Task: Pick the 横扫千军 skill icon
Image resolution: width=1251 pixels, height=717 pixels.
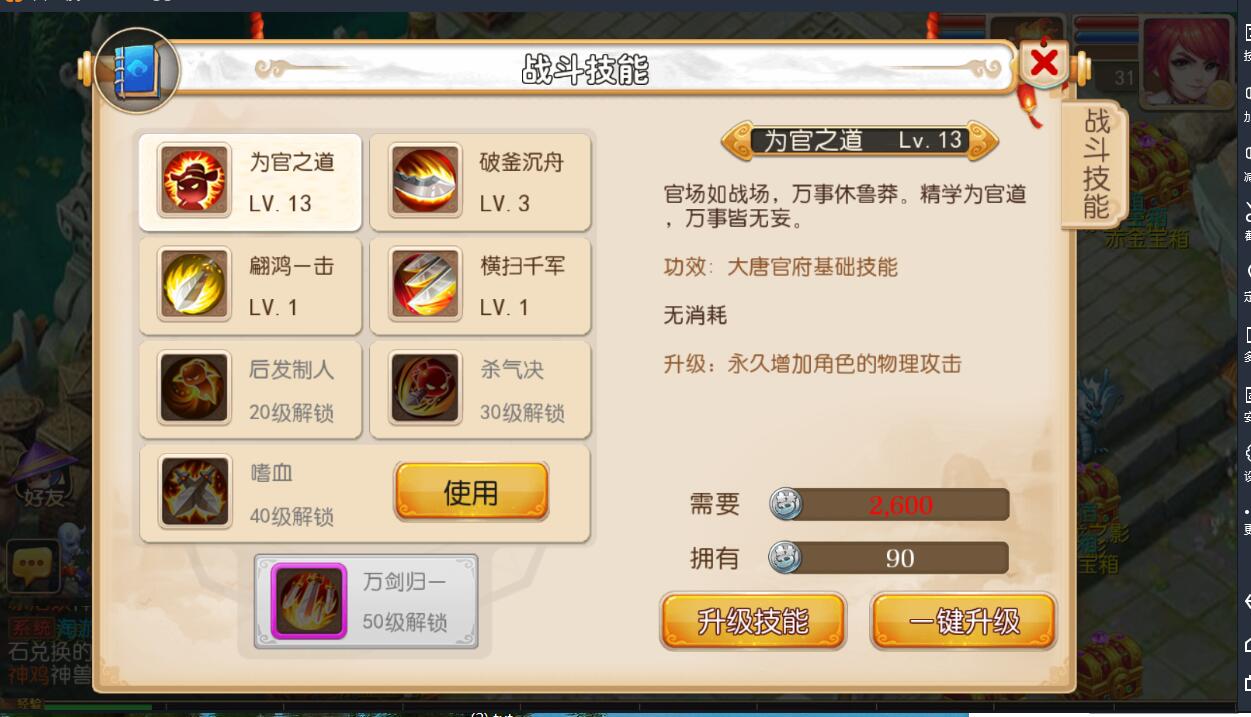Action: click(425, 284)
